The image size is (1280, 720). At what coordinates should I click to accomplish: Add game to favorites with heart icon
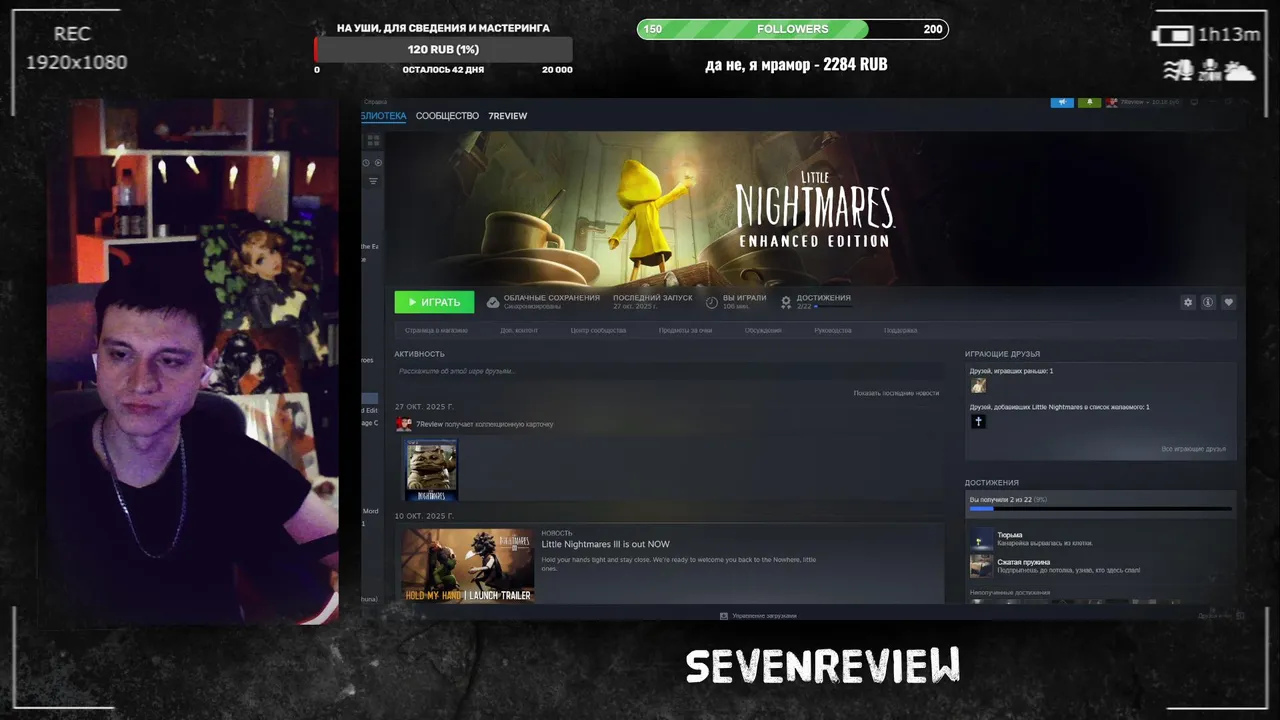(x=1228, y=302)
